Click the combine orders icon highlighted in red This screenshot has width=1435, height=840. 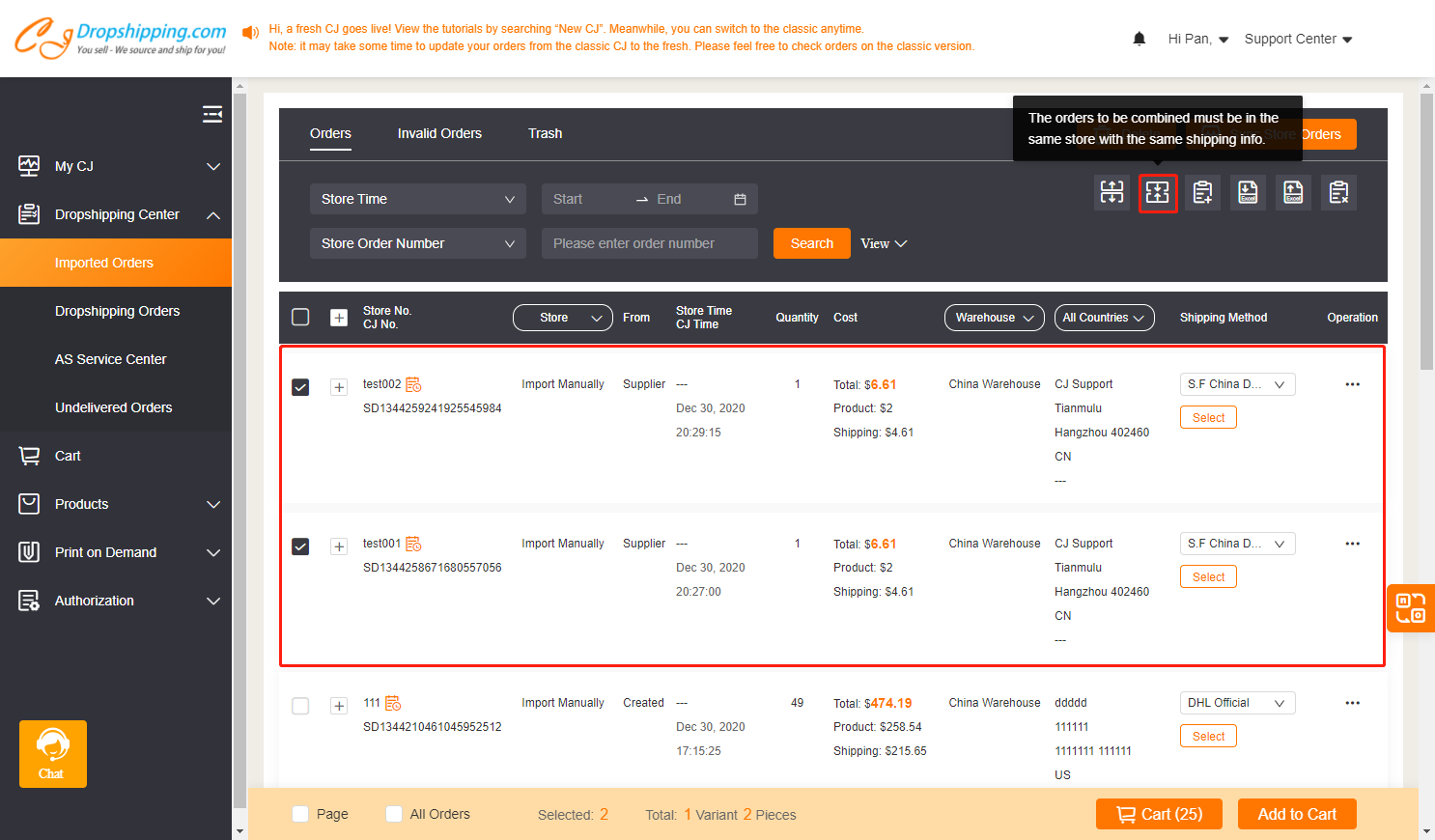[1157, 193]
